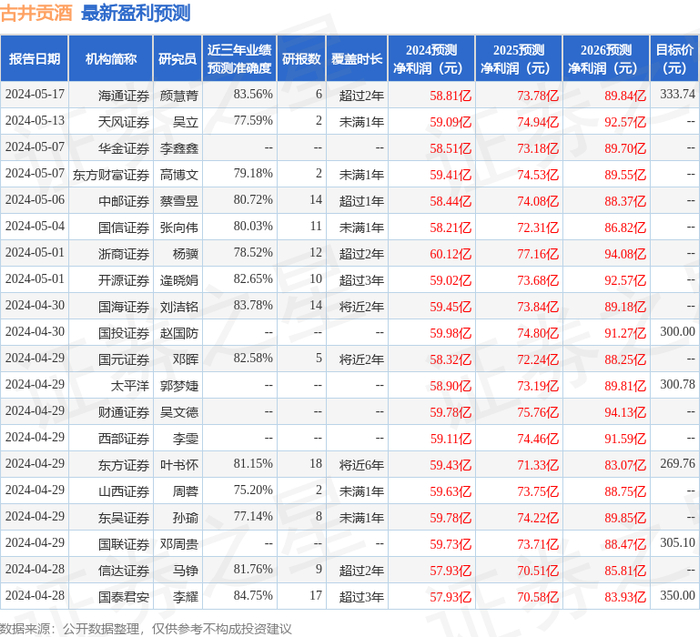The image size is (700, 637).
Task: Click the 最新盈利预测 heading
Action: point(136,13)
